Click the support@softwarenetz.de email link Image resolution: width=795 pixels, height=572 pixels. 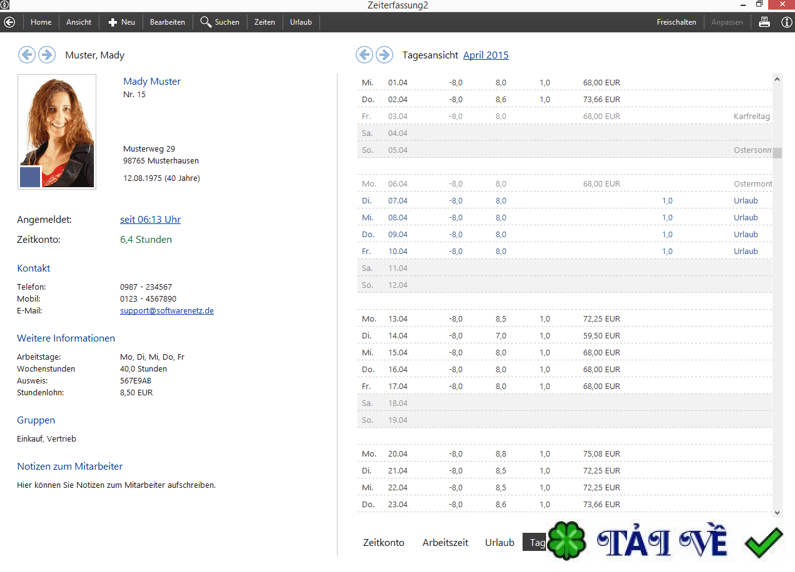pos(167,311)
